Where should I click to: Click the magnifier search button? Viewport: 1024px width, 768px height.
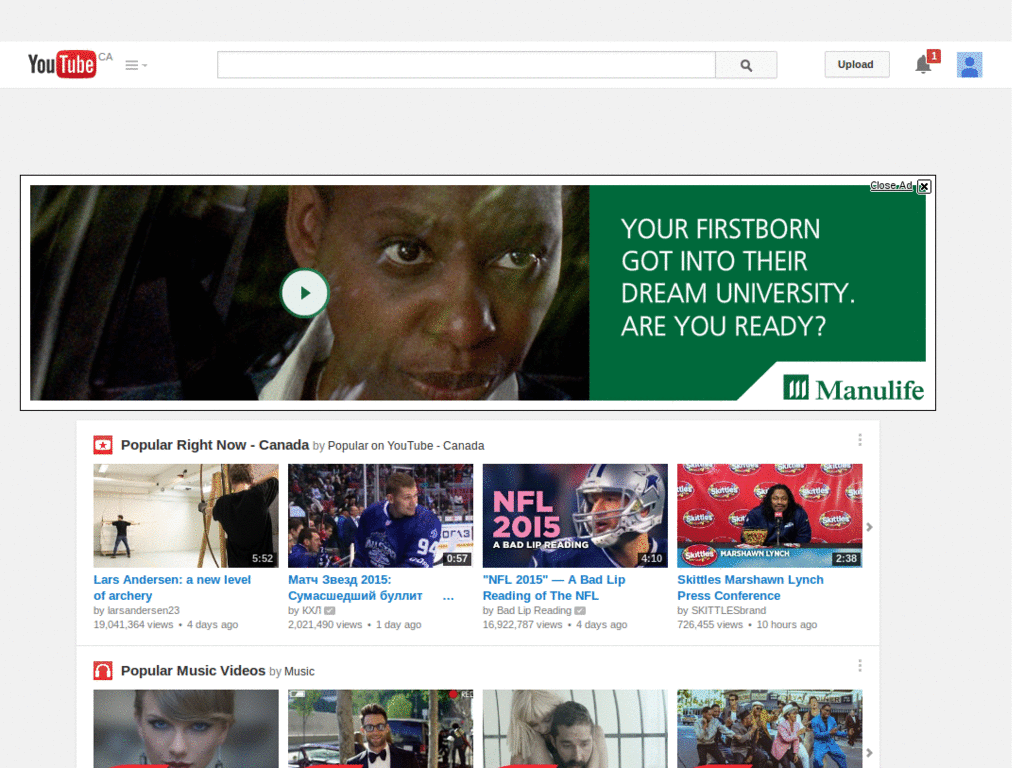point(746,65)
